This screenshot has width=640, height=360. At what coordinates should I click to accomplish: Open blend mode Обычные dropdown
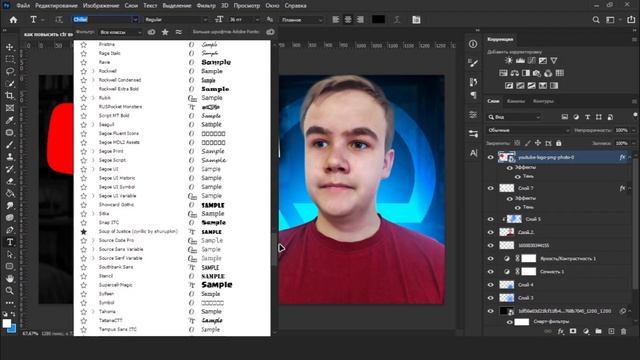(x=528, y=130)
